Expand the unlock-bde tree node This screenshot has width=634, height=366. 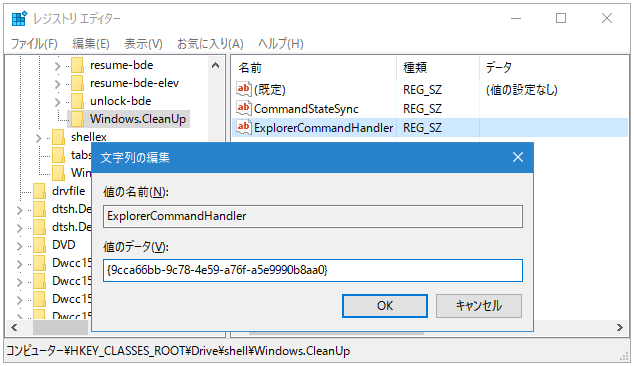57,102
